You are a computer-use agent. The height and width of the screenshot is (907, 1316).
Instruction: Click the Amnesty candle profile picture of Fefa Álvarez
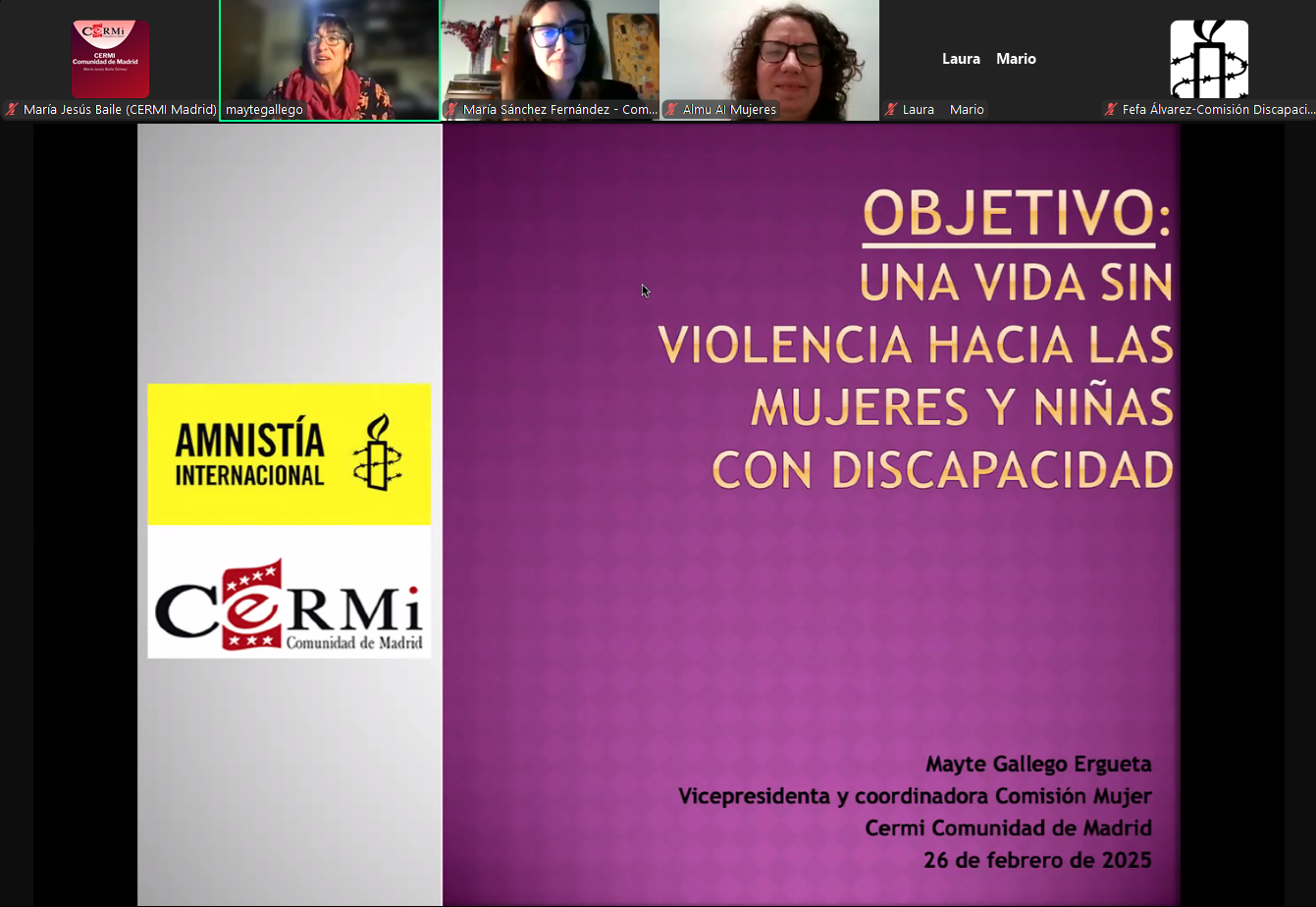pyautogui.click(x=1209, y=59)
